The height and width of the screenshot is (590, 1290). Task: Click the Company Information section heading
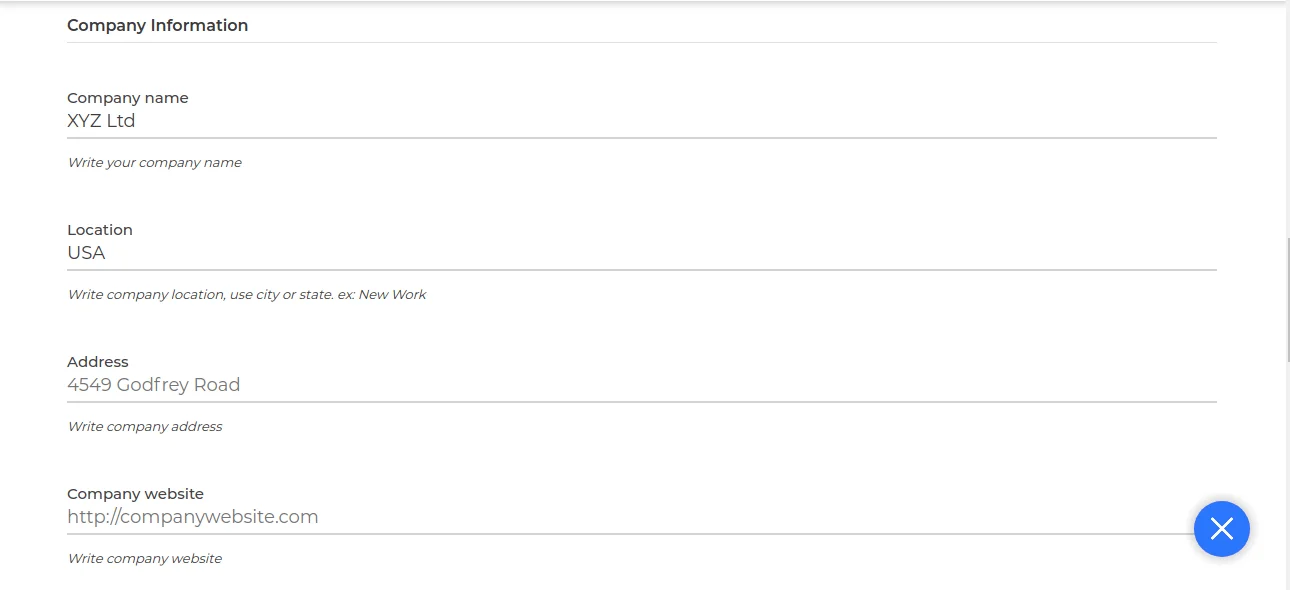tap(157, 25)
